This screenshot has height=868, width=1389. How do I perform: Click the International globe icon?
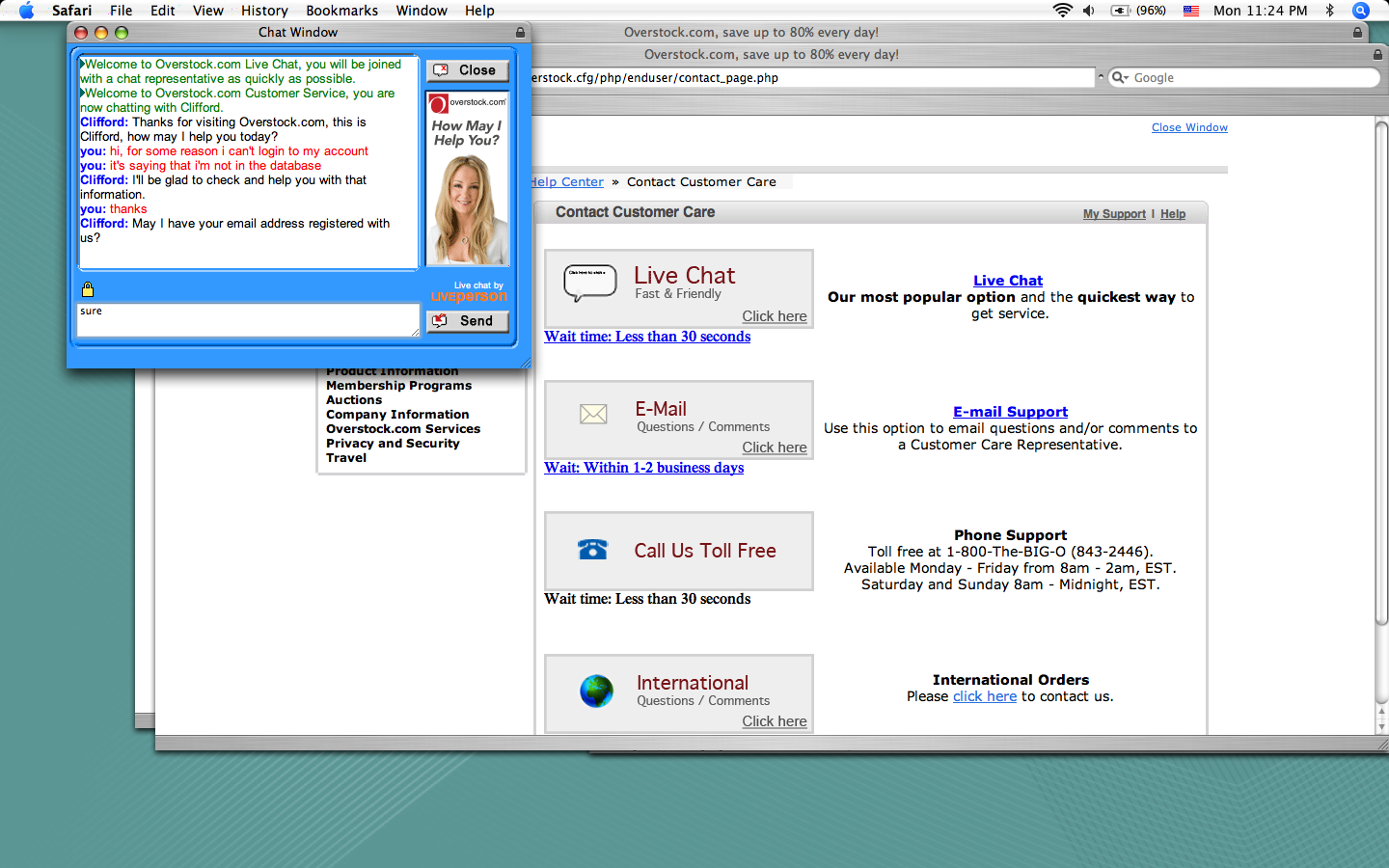point(596,691)
